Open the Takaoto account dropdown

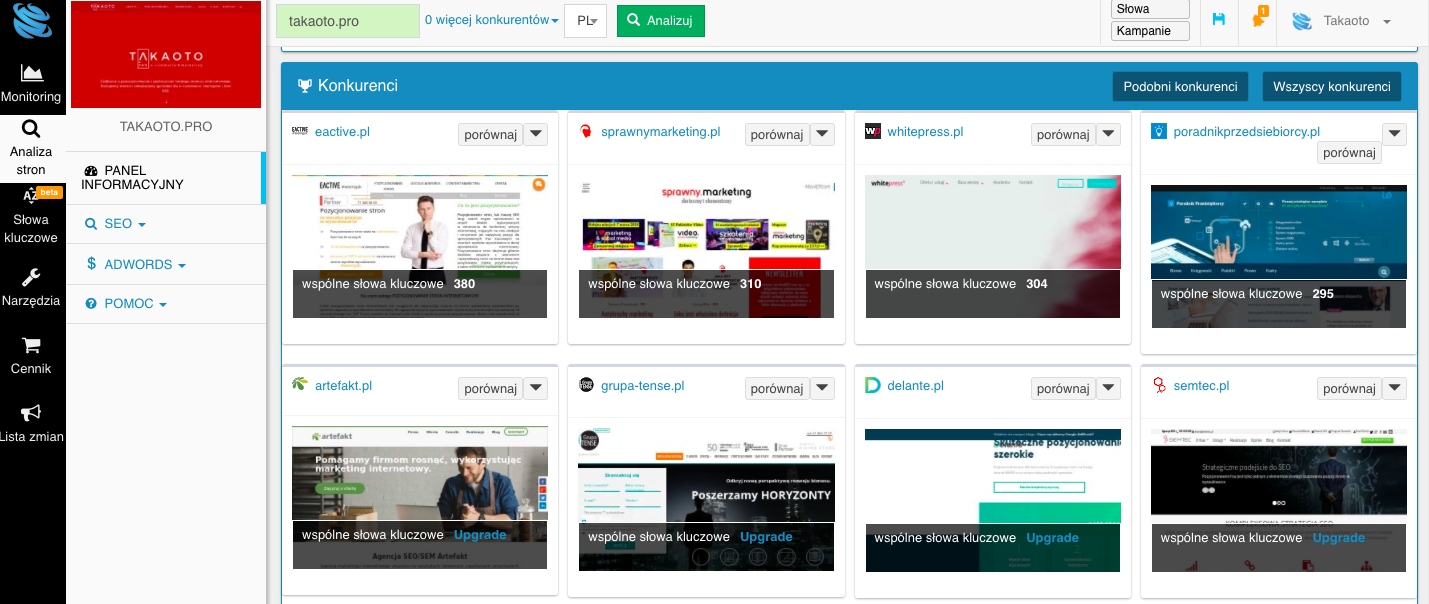(x=1342, y=21)
